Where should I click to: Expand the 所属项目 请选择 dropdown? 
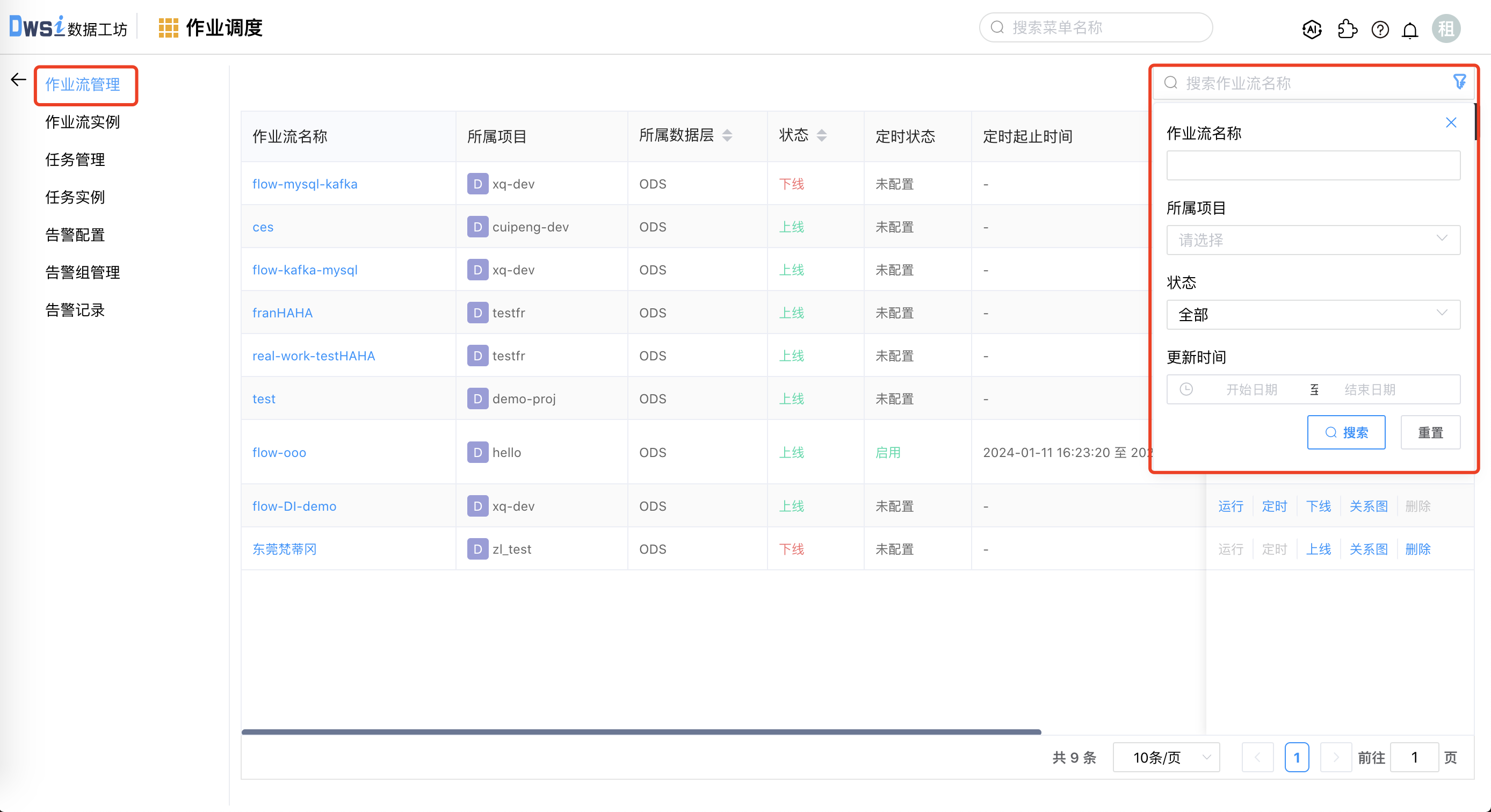click(x=1313, y=240)
